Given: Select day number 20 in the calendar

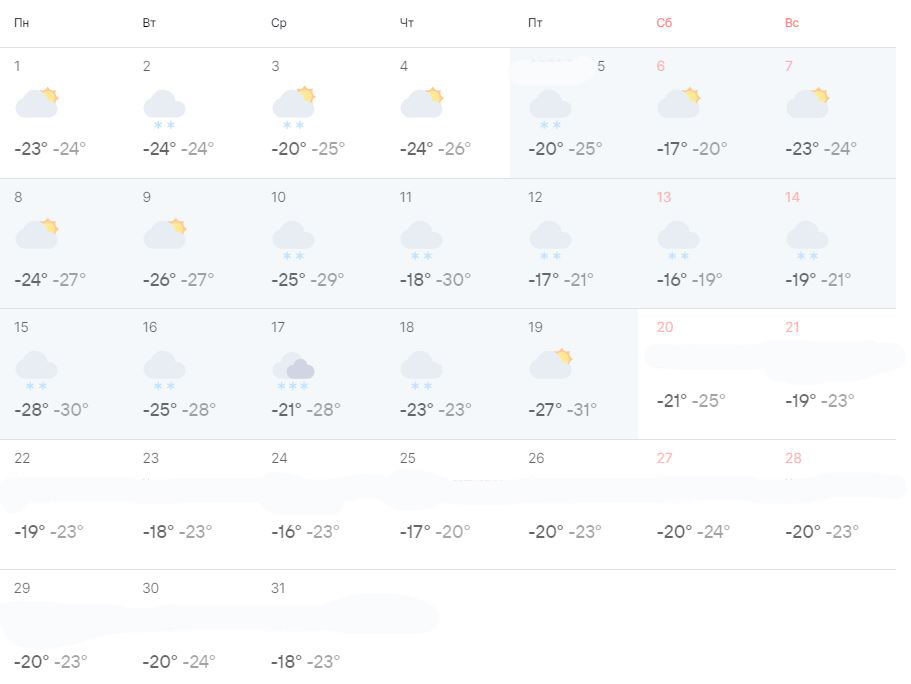Looking at the screenshot, I should 665,328.
